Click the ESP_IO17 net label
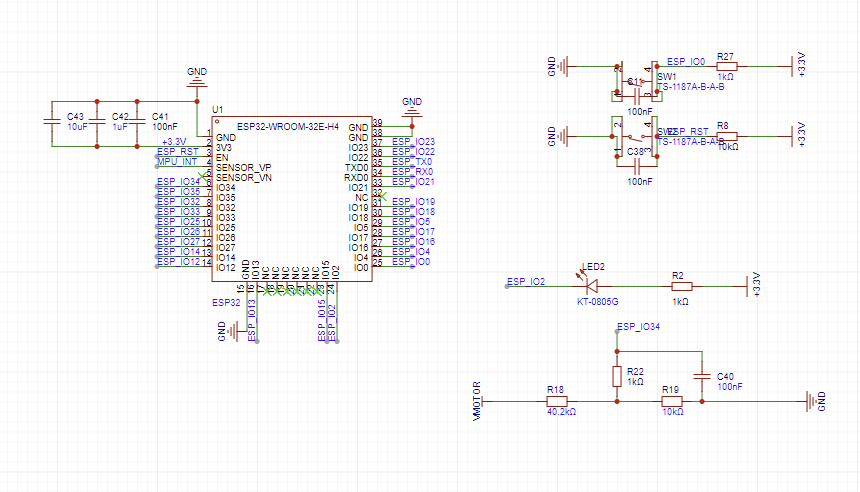 click(x=414, y=231)
